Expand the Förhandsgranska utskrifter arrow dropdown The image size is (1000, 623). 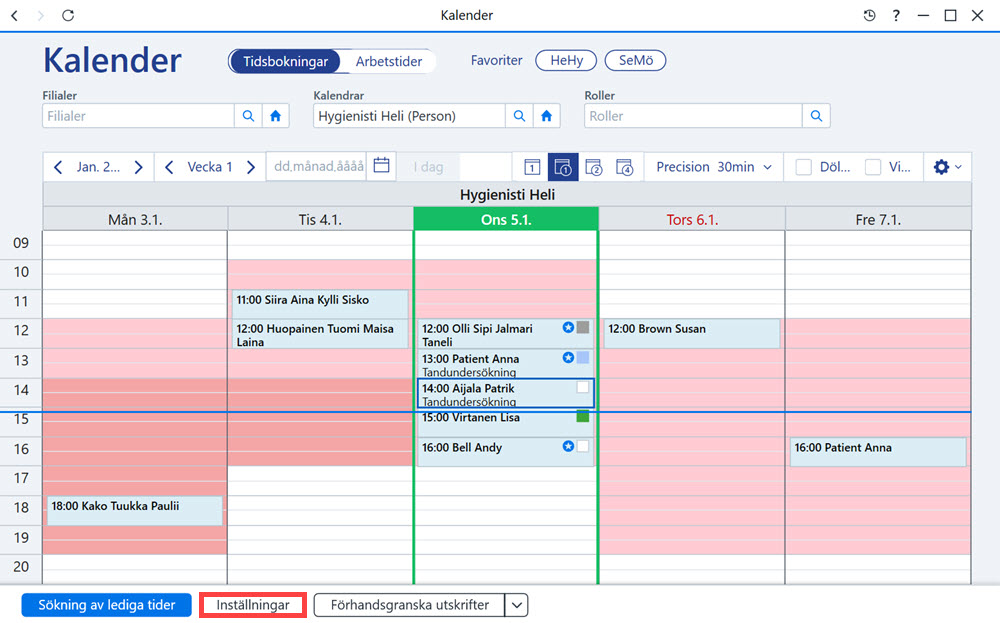coord(517,605)
